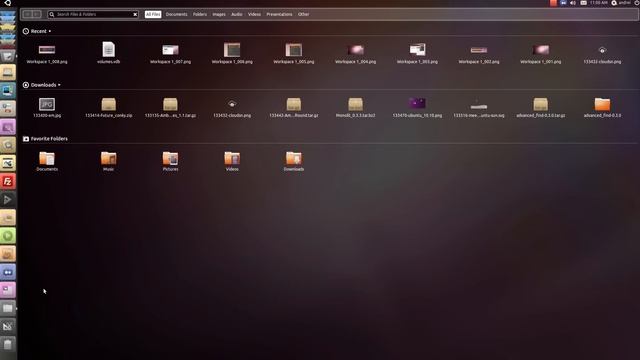This screenshot has height=360, width=640.
Task: Filter results by Presentations
Action: pyautogui.click(x=279, y=14)
